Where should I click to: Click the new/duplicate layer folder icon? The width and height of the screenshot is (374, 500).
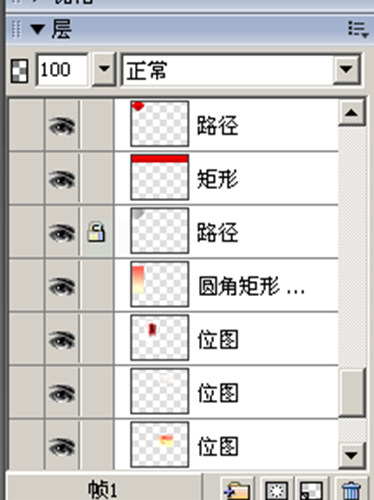click(237, 490)
